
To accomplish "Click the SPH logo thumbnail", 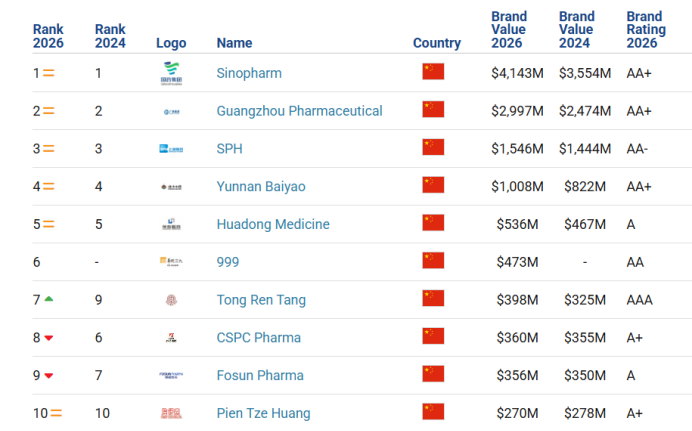I will click(171, 149).
